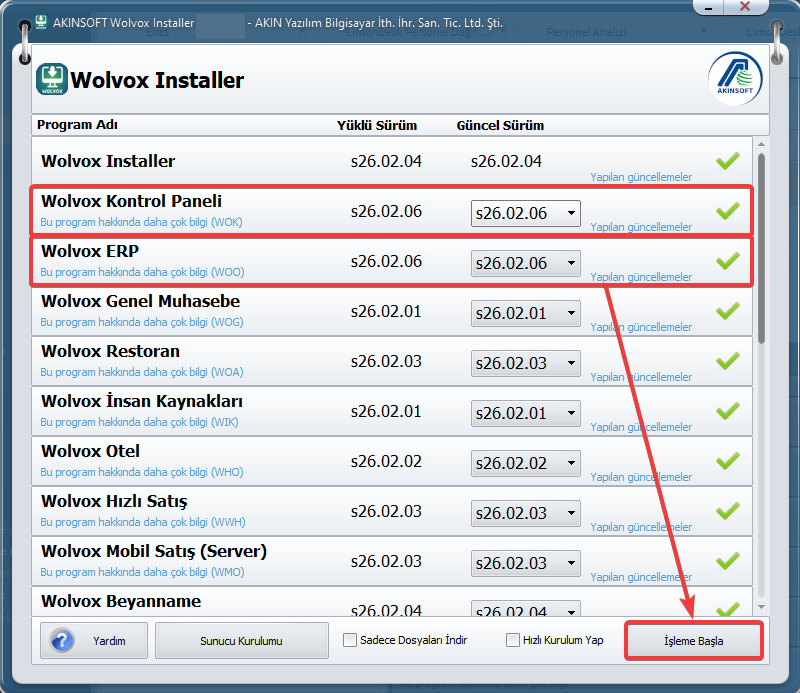Click the AKINSOFT logo in header
This screenshot has width=800, height=693.
click(735, 78)
